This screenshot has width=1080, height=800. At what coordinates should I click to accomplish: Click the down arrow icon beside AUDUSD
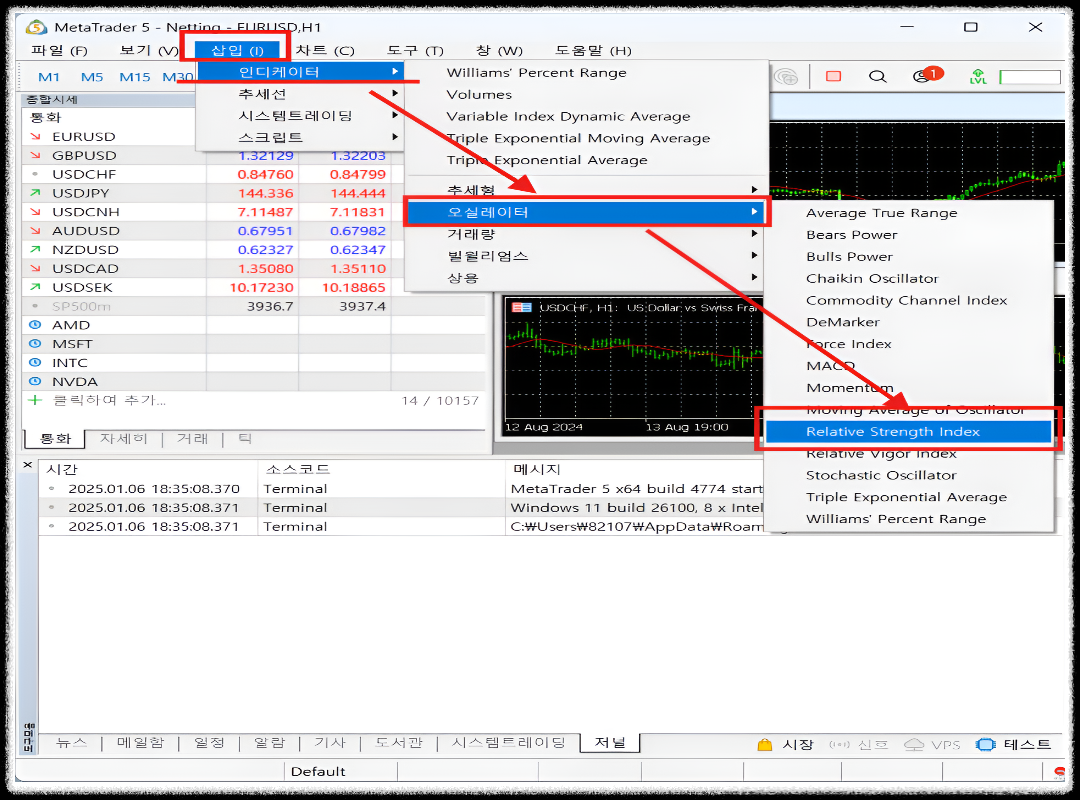click(x=35, y=231)
